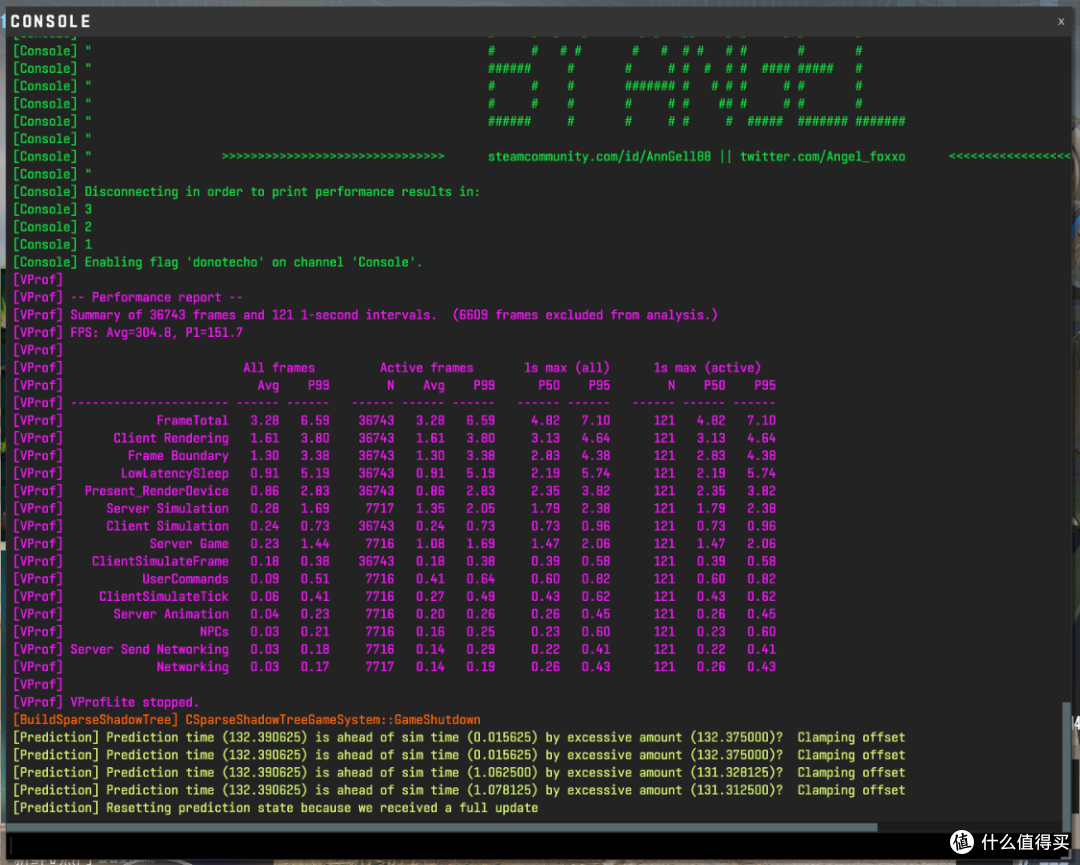Viewport: 1080px width, 865px height.
Task: Click the Frame Boundary row label
Action: 178,456
